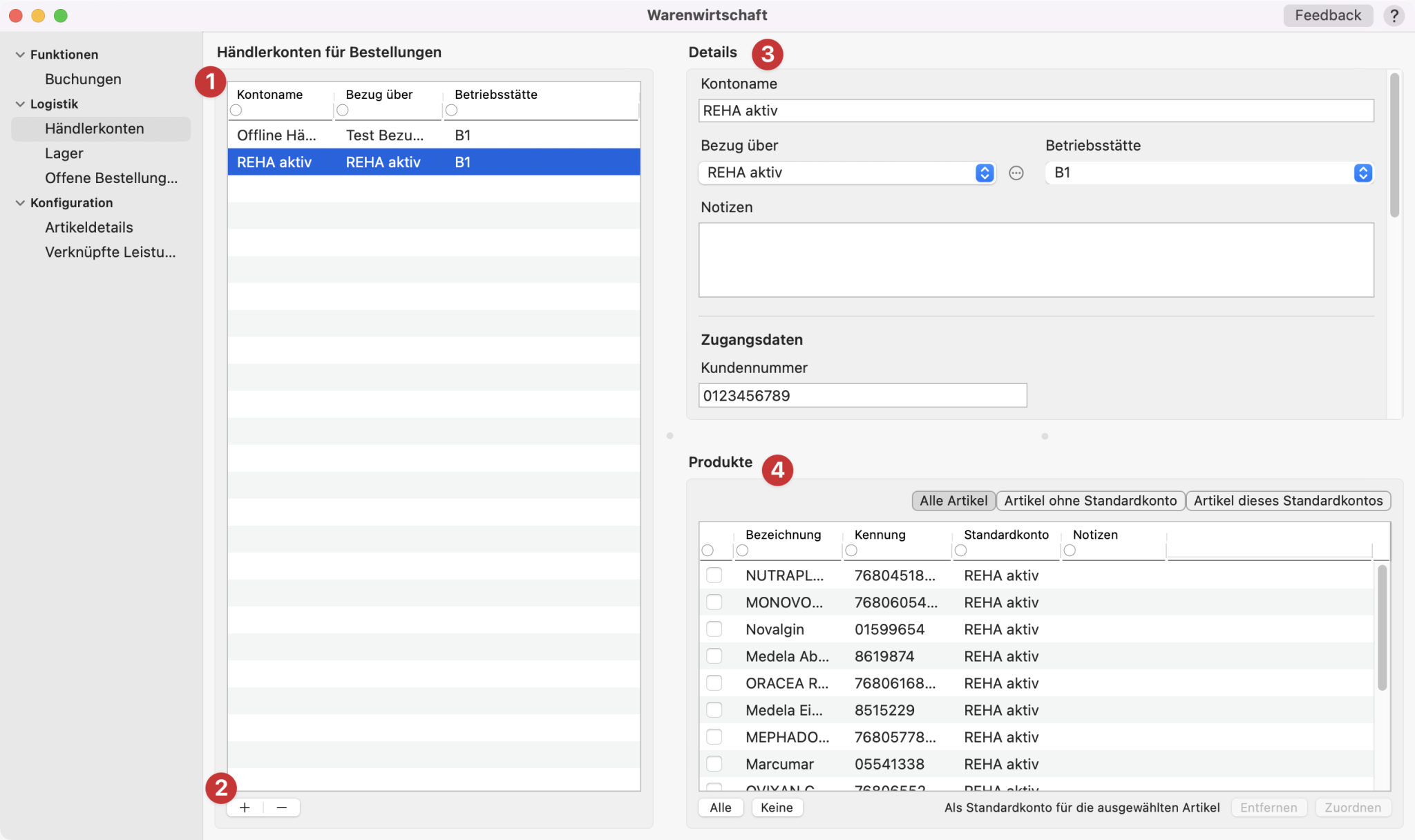Click Kennung value 01599654
This screenshot has height=840, width=1415.
click(889, 629)
